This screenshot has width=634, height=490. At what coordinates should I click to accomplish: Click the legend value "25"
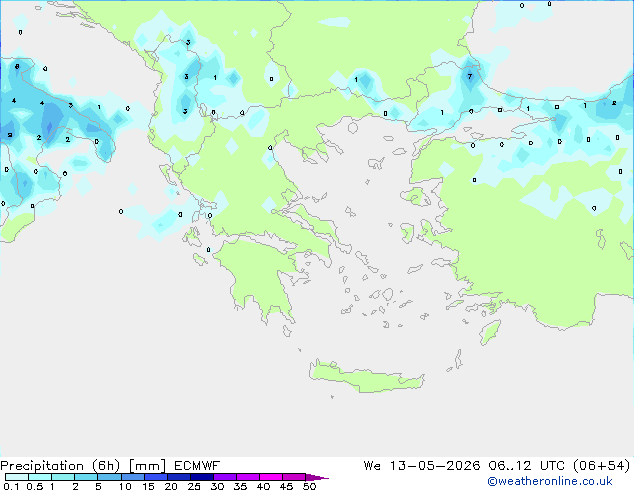pyautogui.click(x=194, y=486)
